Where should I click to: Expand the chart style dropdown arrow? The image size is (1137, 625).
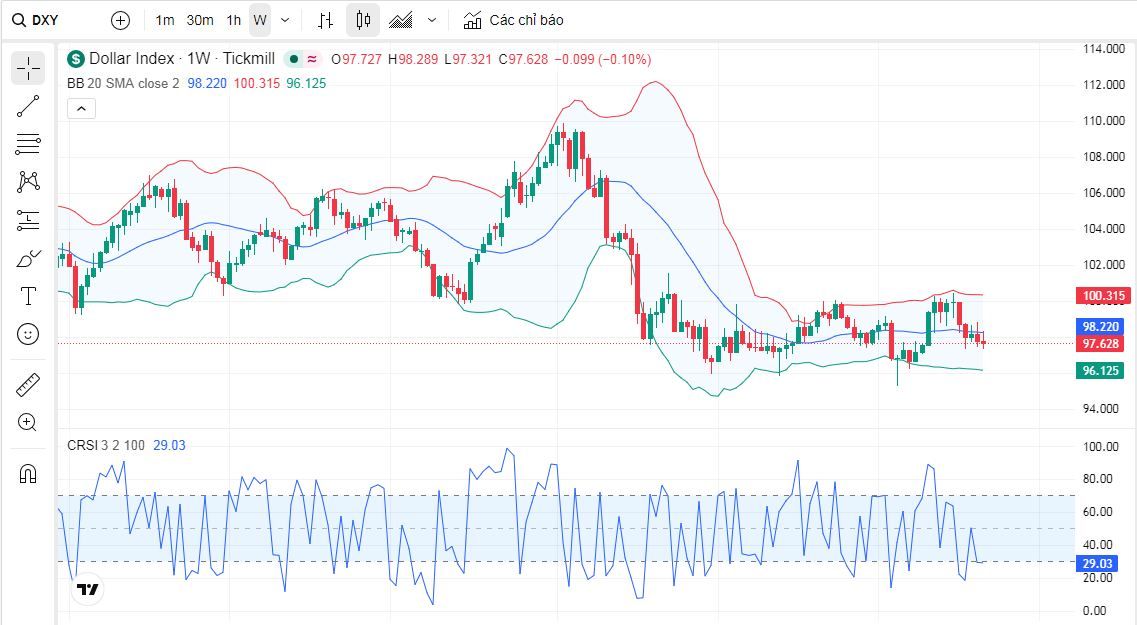click(x=432, y=20)
